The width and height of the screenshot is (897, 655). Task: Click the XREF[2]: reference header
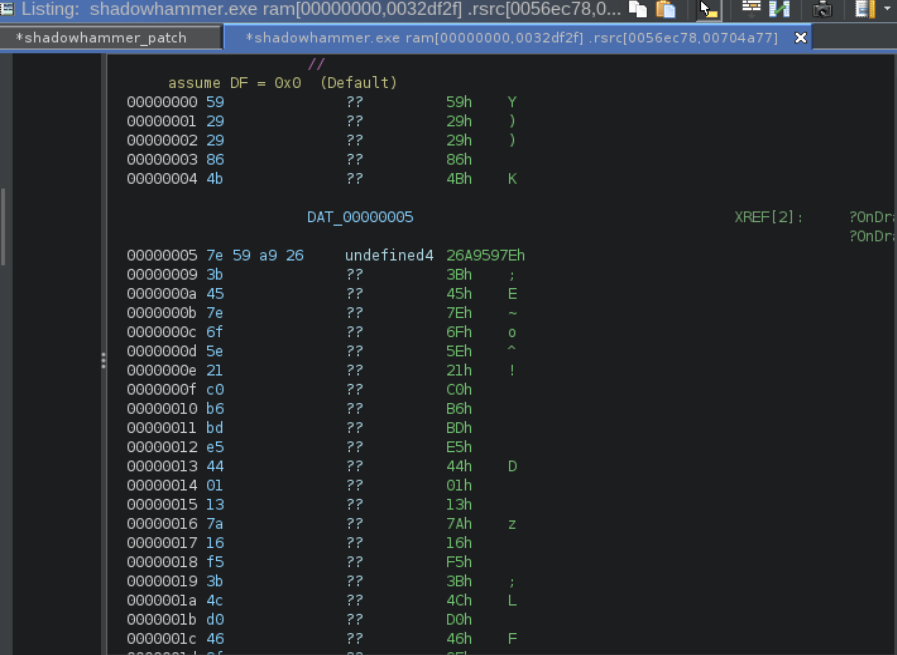[x=769, y=217]
